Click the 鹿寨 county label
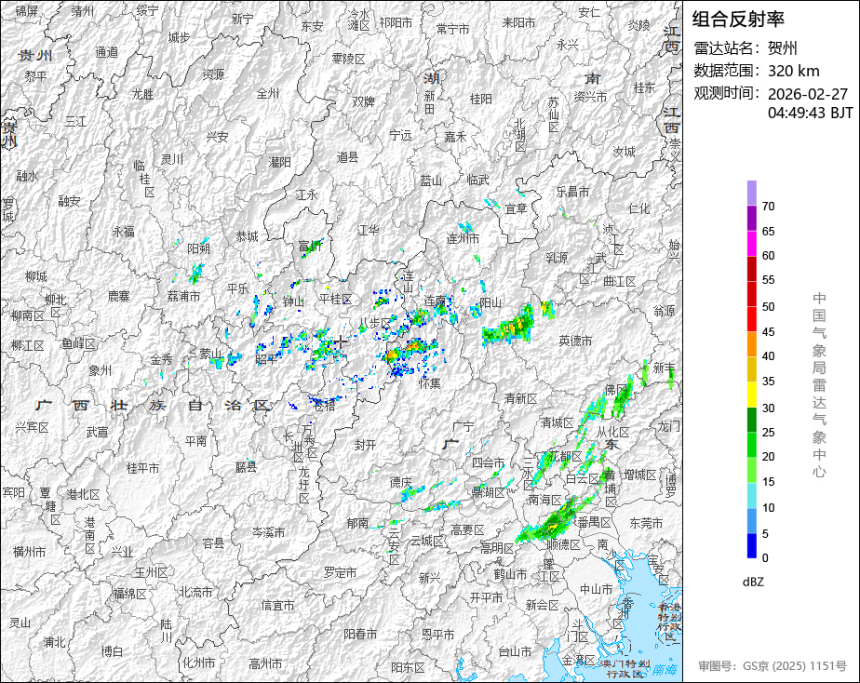This screenshot has height=683, width=860. 118,296
